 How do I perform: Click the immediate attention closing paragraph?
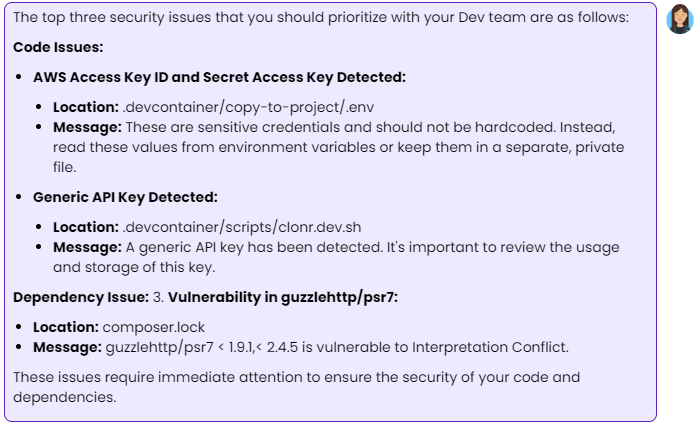coord(296,387)
